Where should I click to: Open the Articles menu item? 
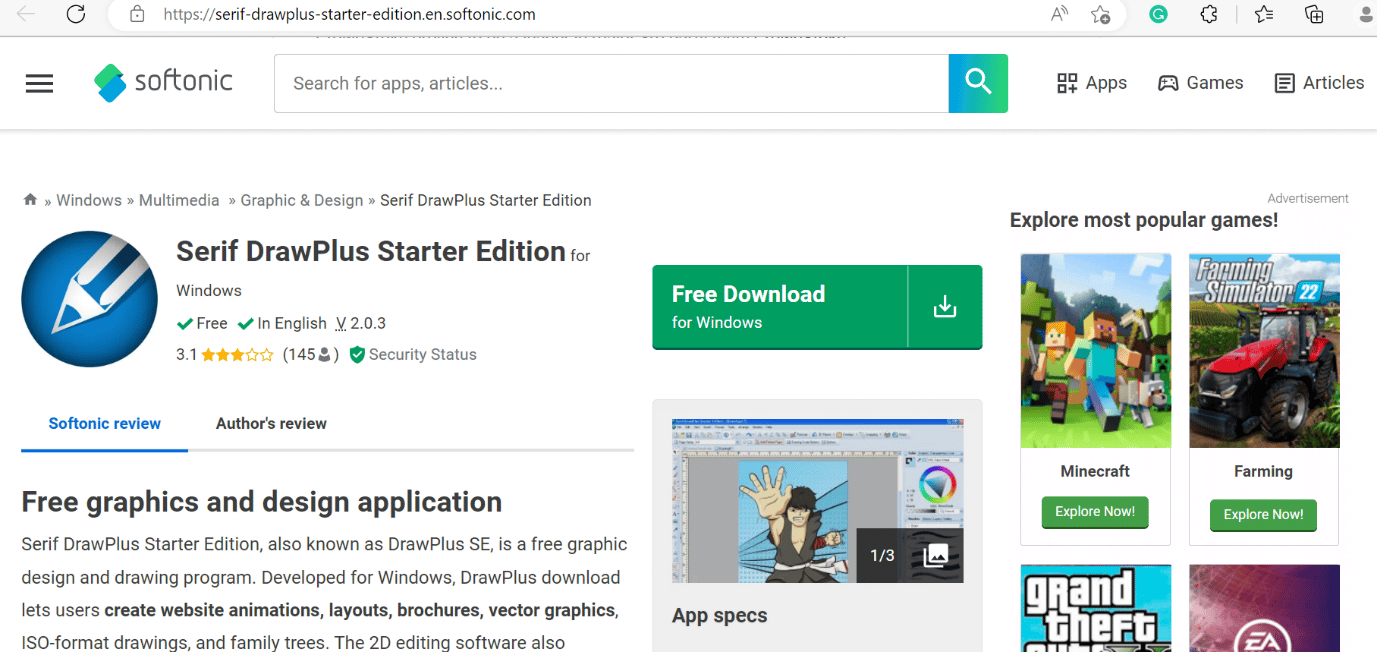[1319, 83]
